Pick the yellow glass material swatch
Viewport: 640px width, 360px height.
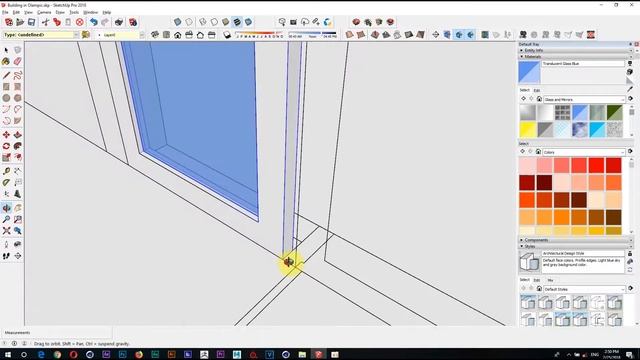tap(527, 130)
